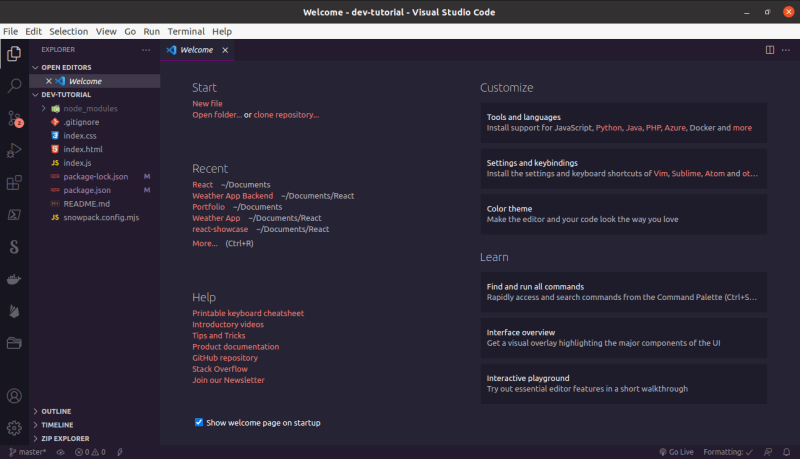Open the Docker view
This screenshot has width=800, height=459.
14,279
